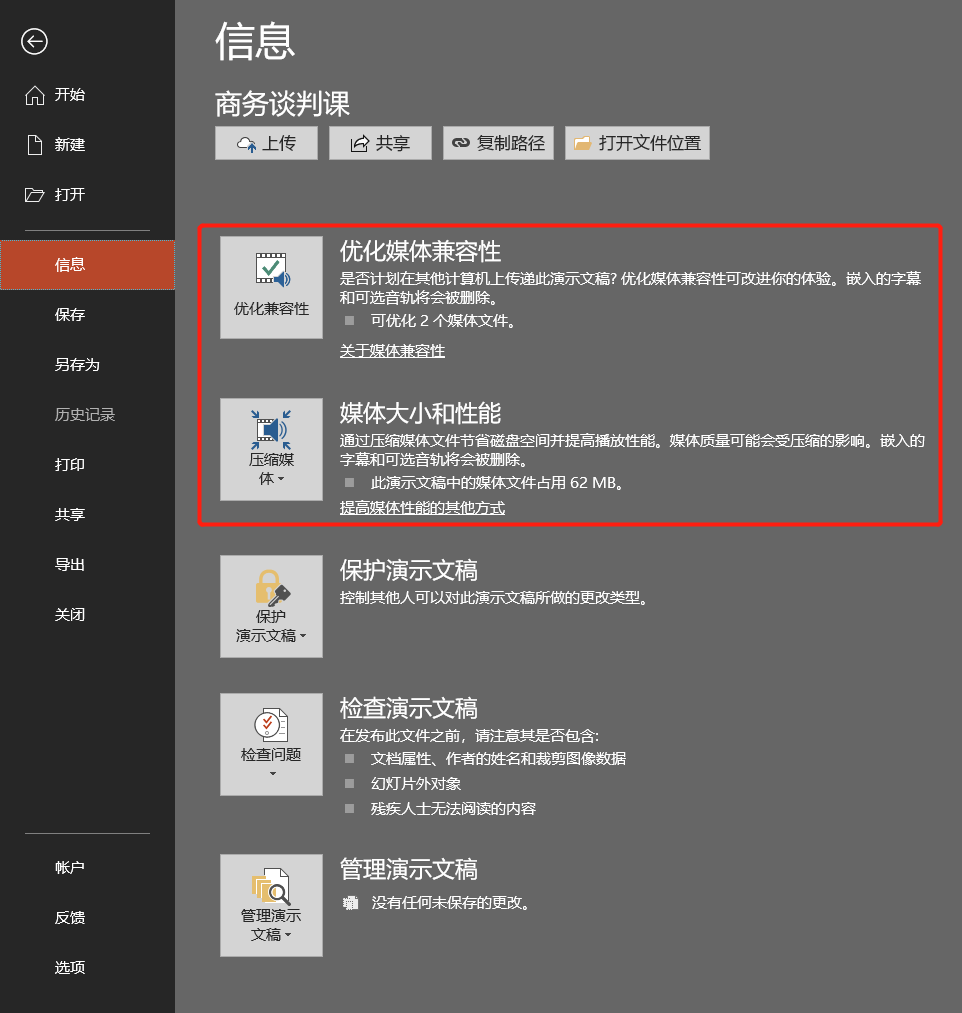Click the 优化兼容性 button

[x=271, y=287]
